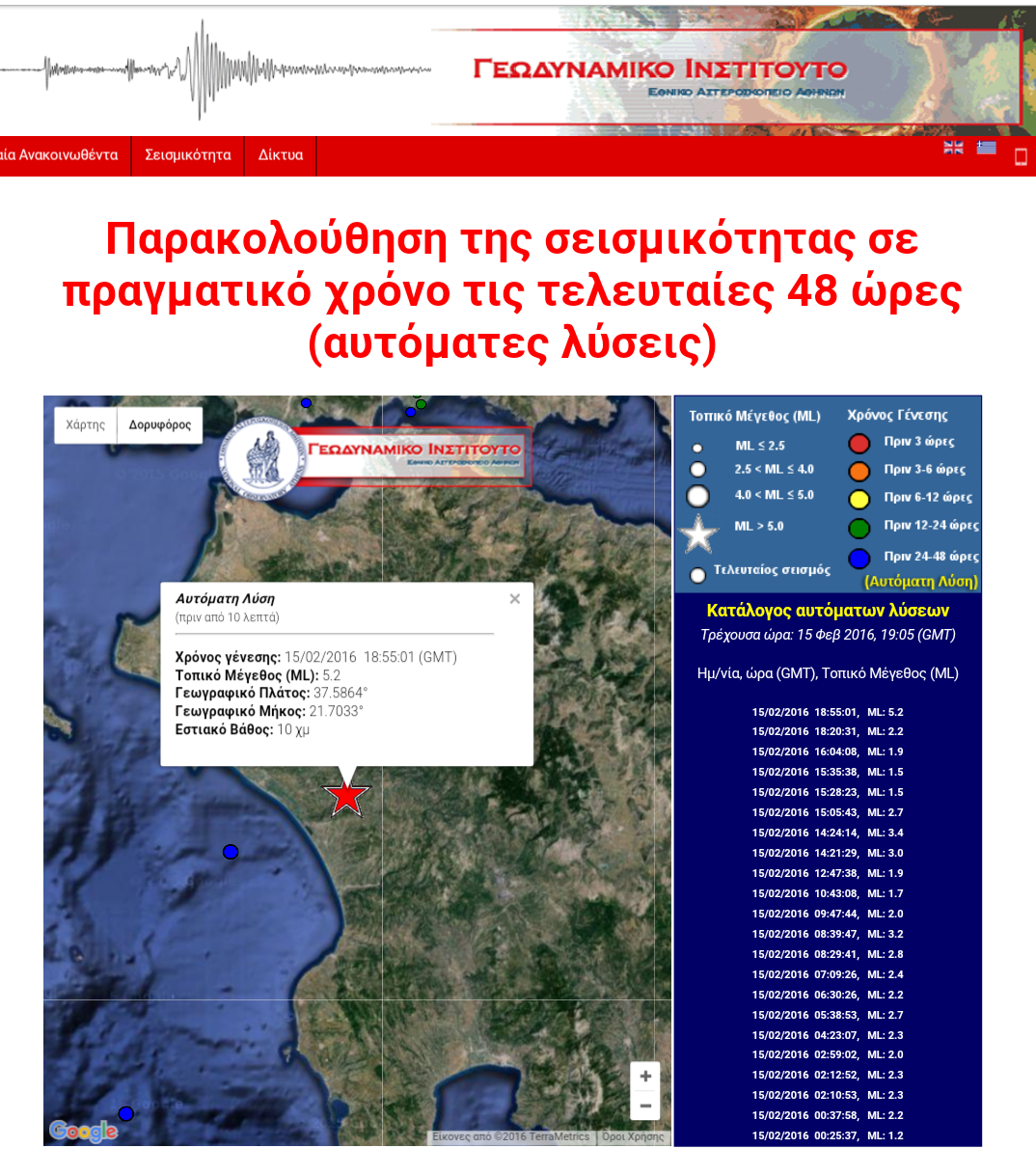Select the blue earthquake marker in the sea
The height and width of the screenshot is (1175, 1036).
(231, 852)
